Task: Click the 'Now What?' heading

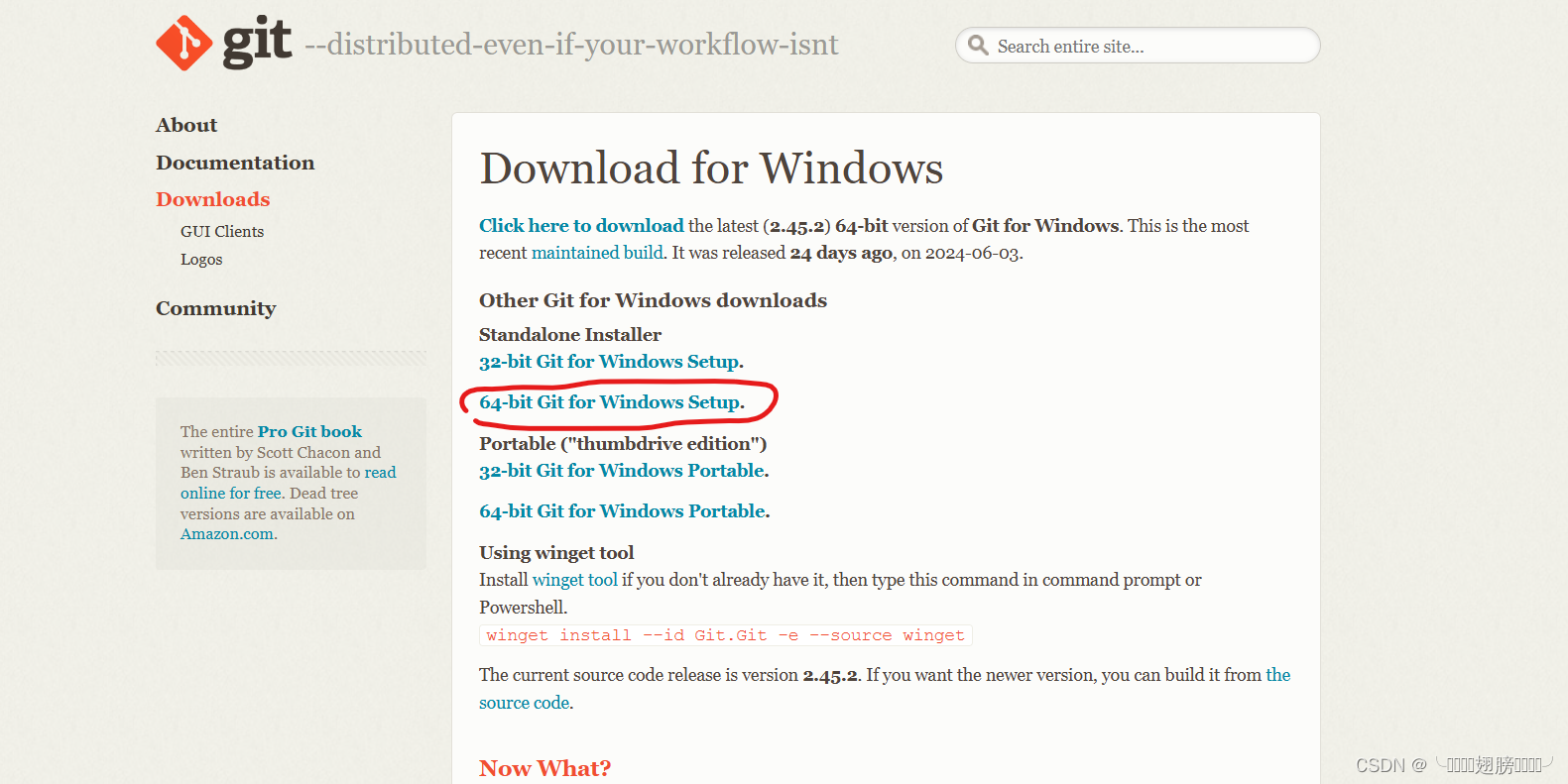Action: (545, 768)
